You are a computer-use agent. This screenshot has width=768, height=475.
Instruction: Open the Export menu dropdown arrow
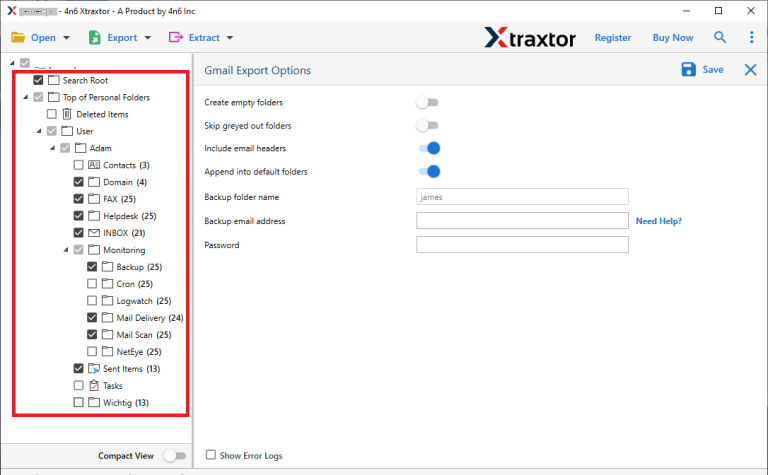click(x=147, y=38)
